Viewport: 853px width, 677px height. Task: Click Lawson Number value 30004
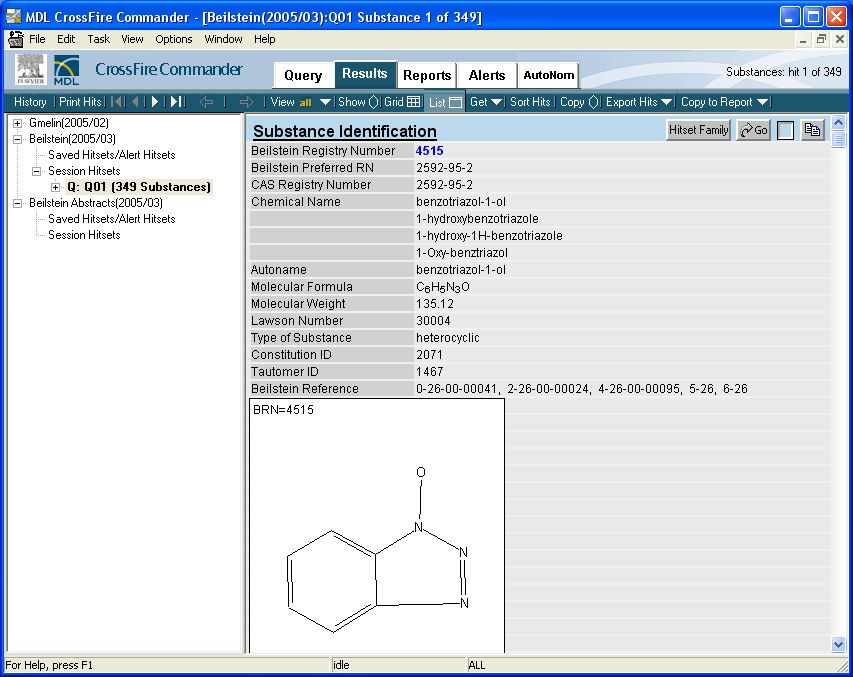point(433,321)
